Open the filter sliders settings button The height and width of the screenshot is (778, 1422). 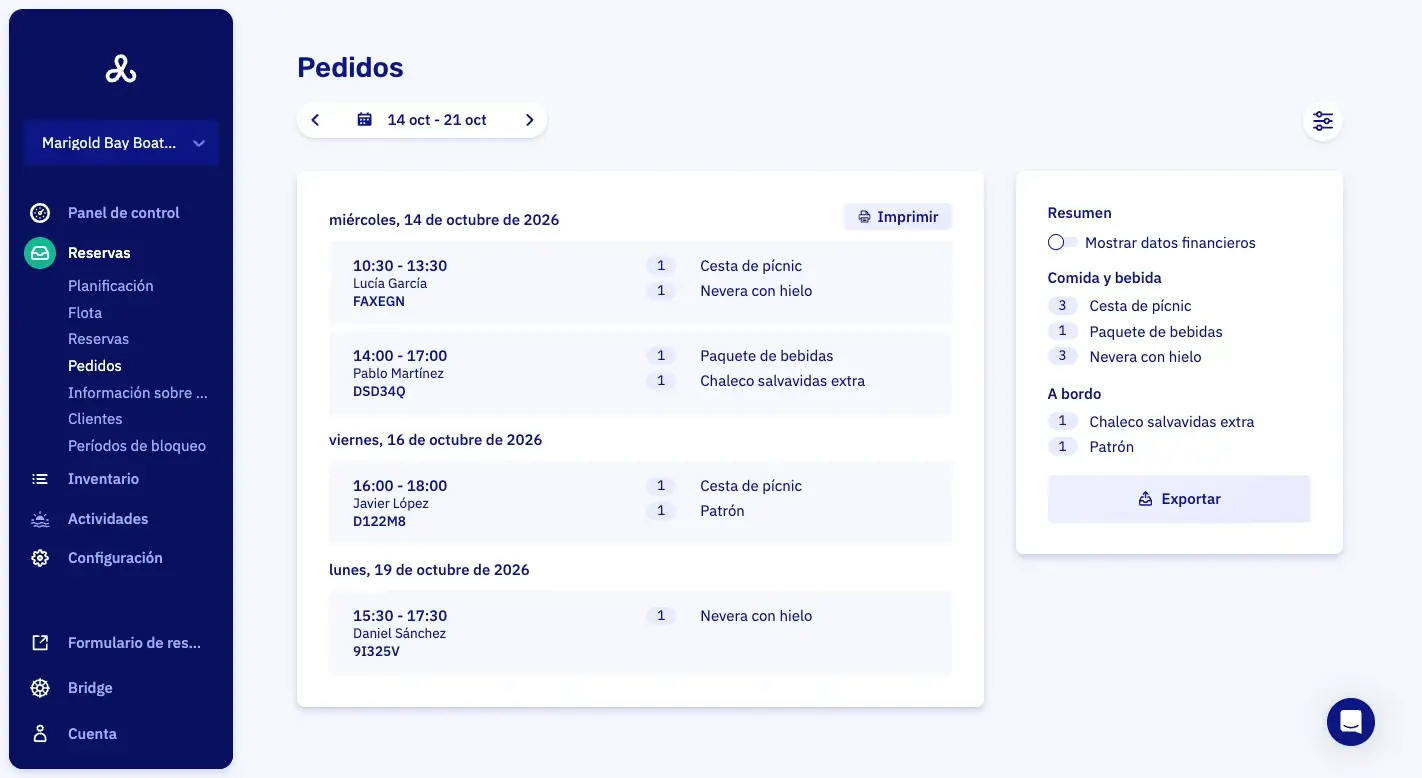click(1323, 121)
